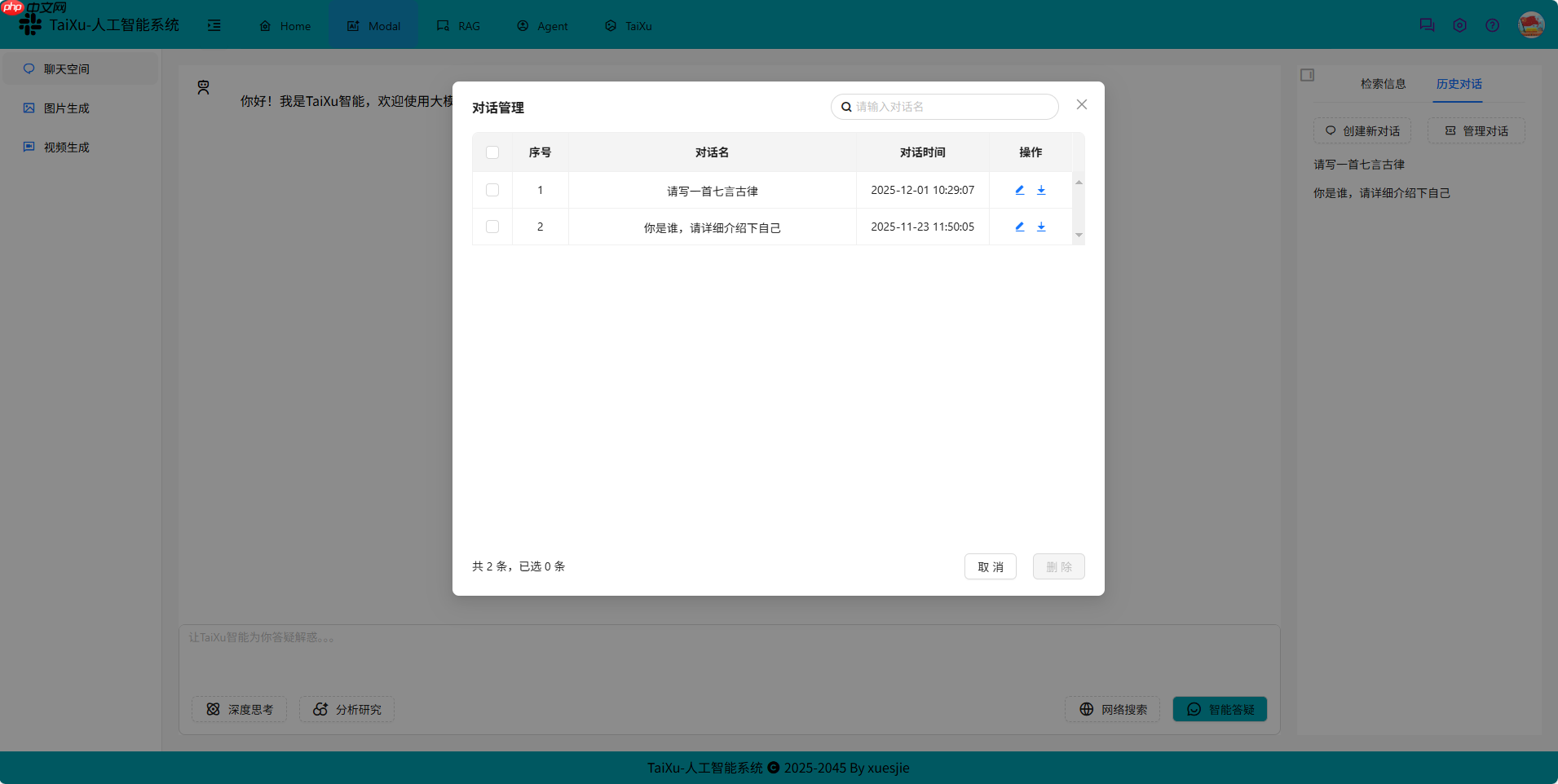Click the 取消 cancel button
Viewport: 1558px width, 784px height.
coord(990,566)
